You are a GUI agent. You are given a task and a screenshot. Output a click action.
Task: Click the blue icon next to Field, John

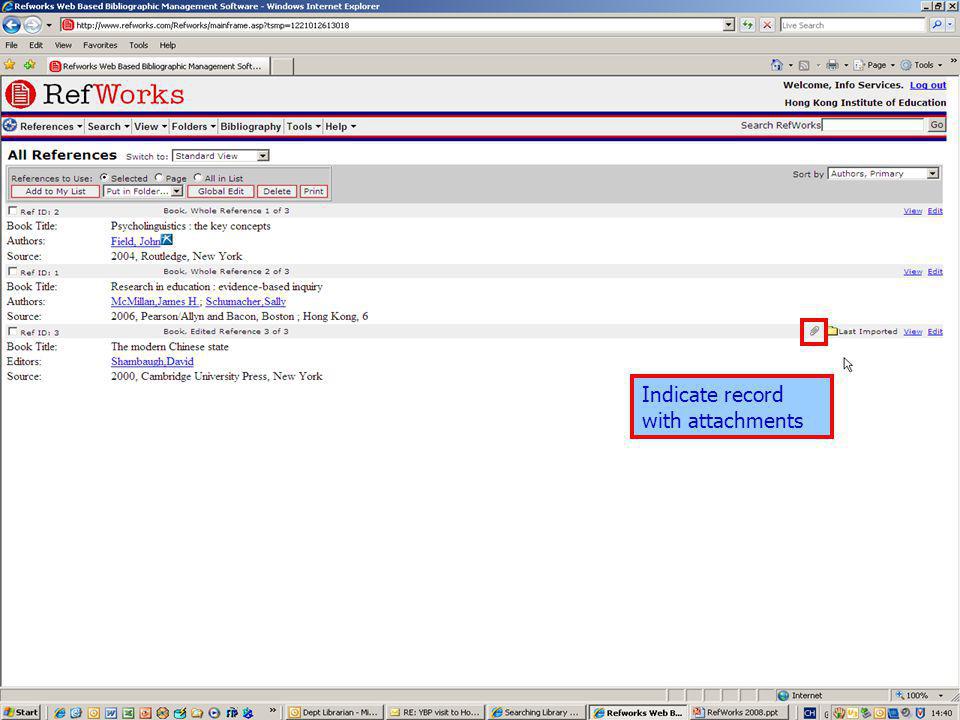tap(167, 239)
